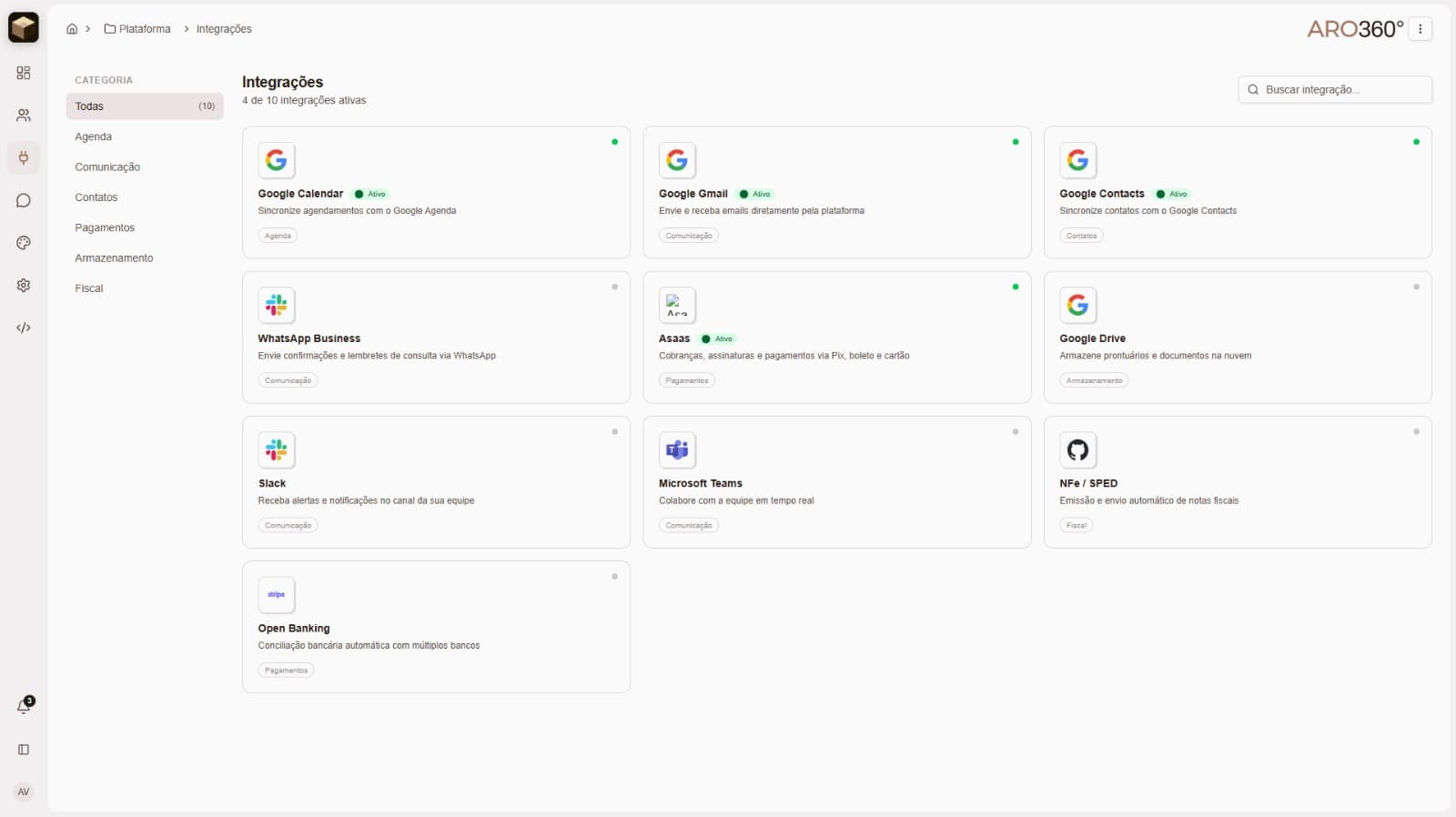
Task: Filter by Contatos category
Action: pyautogui.click(x=96, y=197)
